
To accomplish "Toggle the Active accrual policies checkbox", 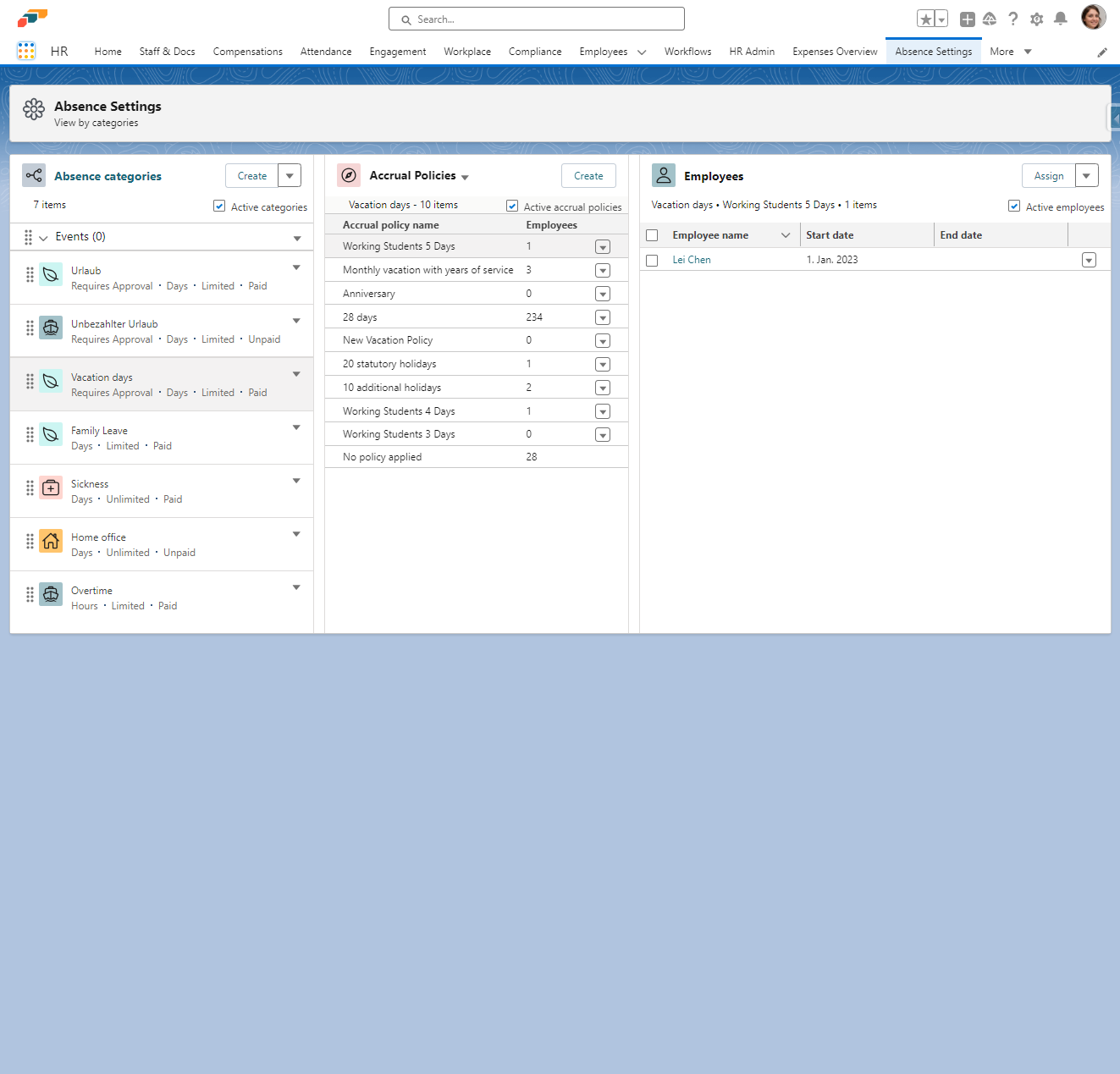I will [x=512, y=206].
